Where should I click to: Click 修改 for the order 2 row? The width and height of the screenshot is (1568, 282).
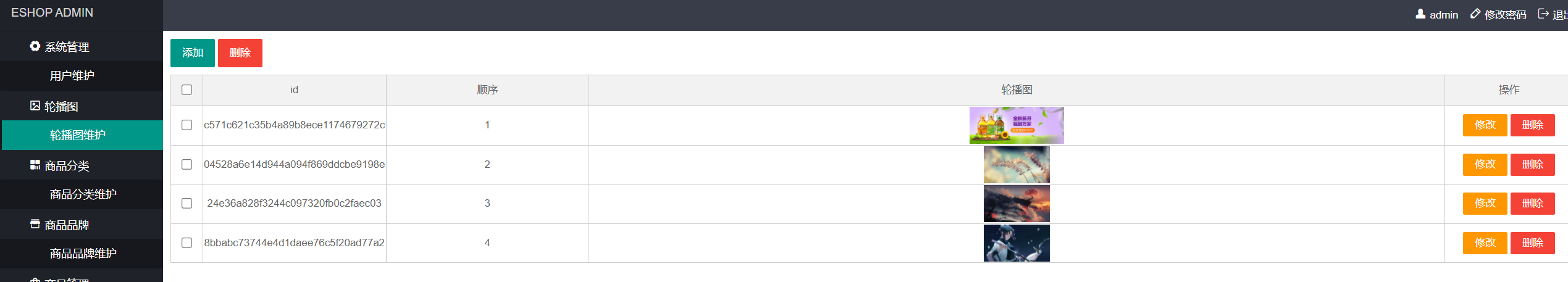click(1485, 165)
